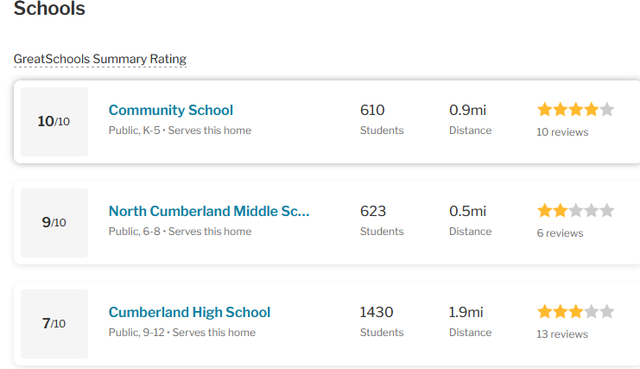Open the 13 reviews link

click(x=562, y=334)
